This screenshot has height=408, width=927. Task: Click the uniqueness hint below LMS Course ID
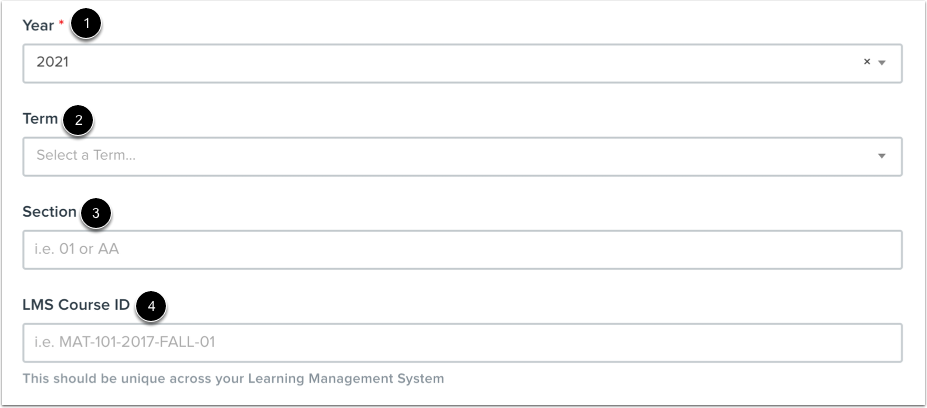(233, 379)
